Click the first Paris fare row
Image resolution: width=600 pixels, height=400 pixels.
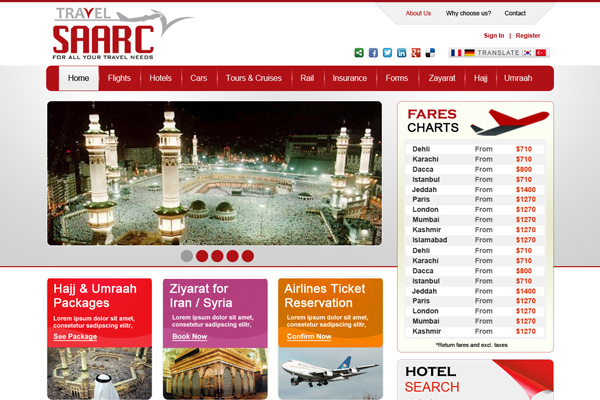[475, 199]
